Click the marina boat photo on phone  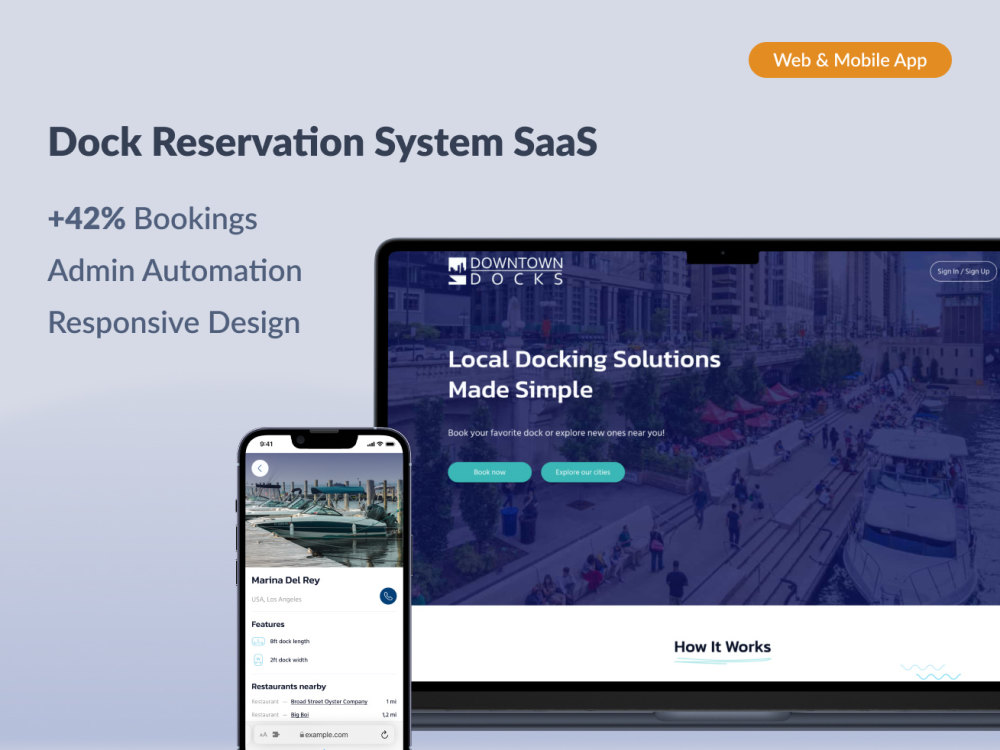(x=324, y=510)
